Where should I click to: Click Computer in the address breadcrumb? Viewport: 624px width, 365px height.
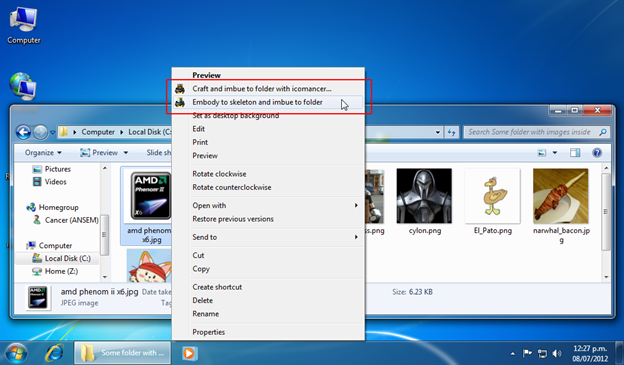click(x=98, y=132)
